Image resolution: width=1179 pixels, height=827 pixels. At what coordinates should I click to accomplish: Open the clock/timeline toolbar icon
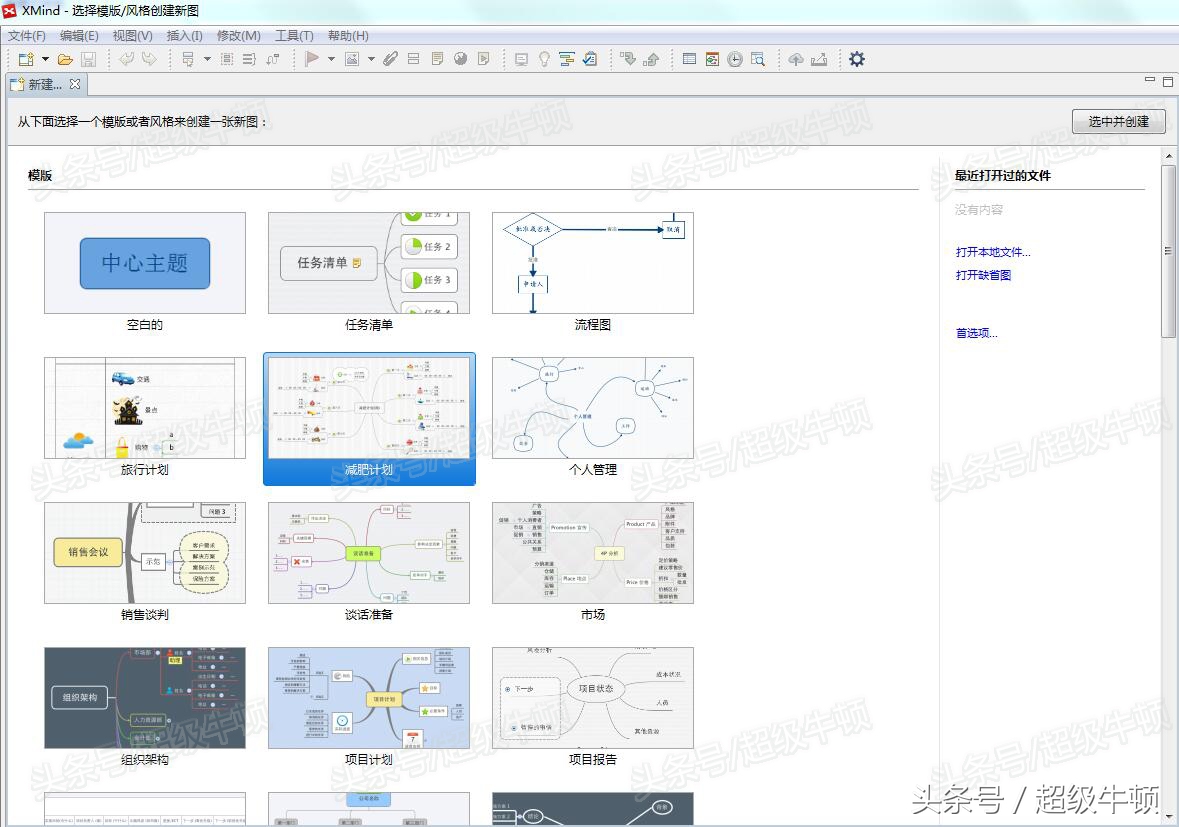pos(734,58)
